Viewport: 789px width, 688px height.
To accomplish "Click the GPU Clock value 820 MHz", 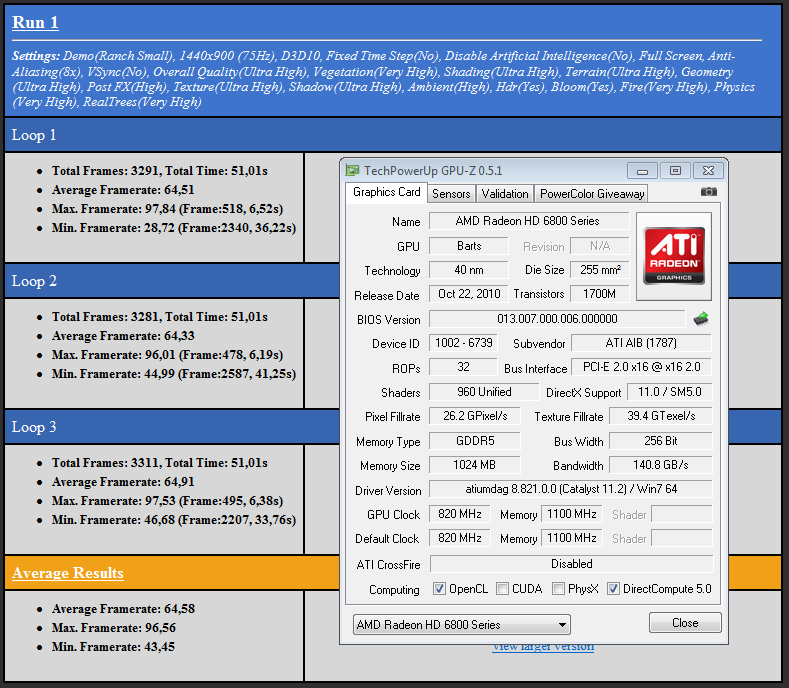I will coord(459,514).
